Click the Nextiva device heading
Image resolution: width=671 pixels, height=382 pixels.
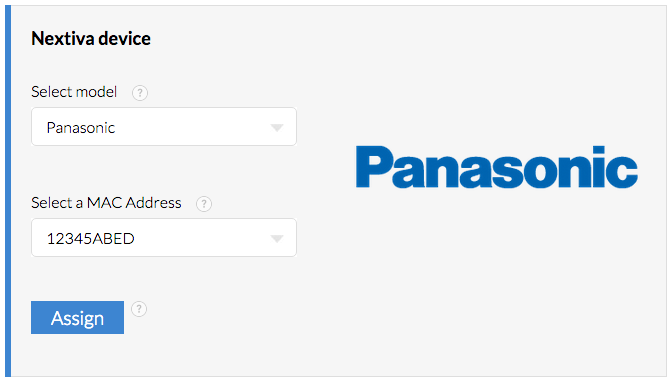tap(91, 38)
